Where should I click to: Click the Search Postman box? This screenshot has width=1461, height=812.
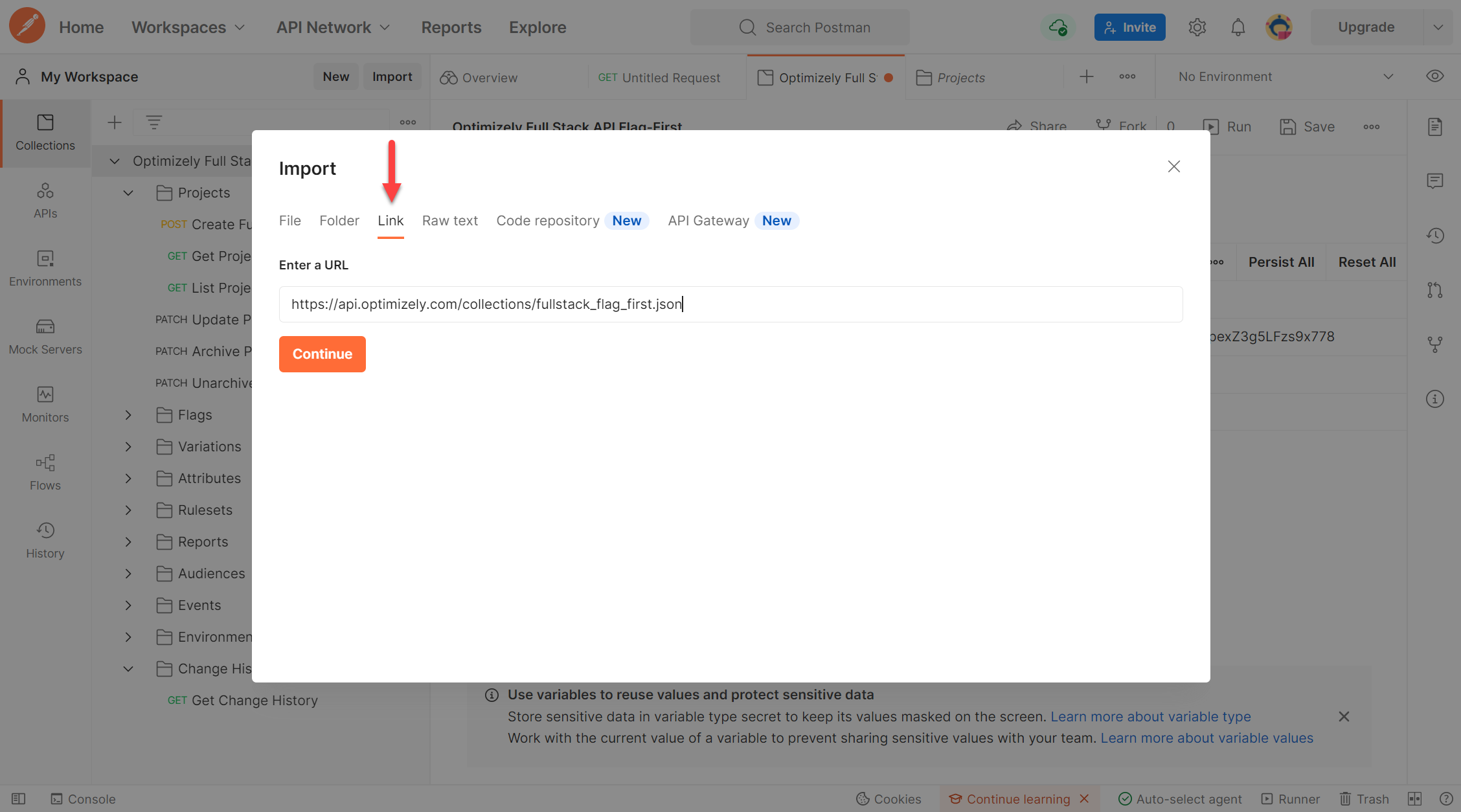(x=799, y=27)
